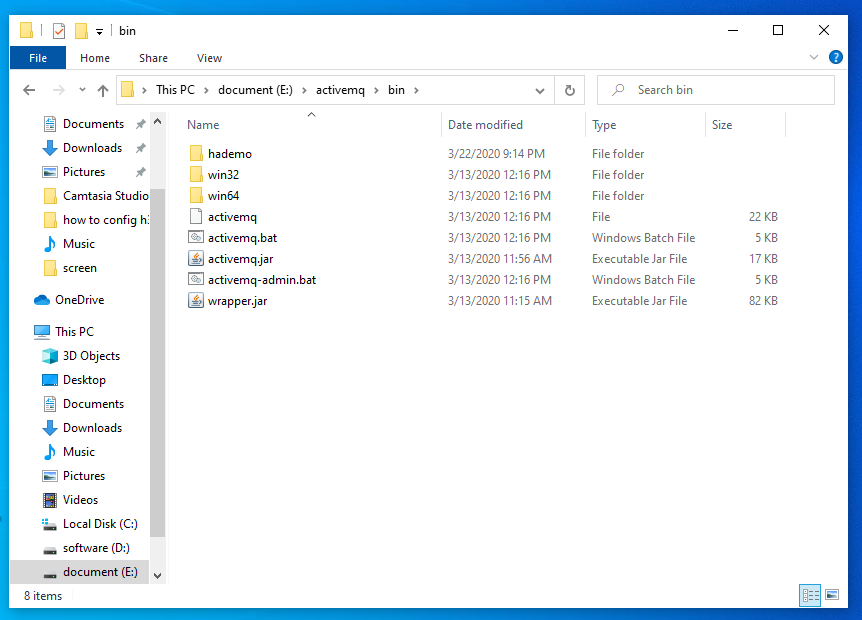Screen dimensions: 862x620
Task: Click the Back navigation arrow
Action: (29, 90)
